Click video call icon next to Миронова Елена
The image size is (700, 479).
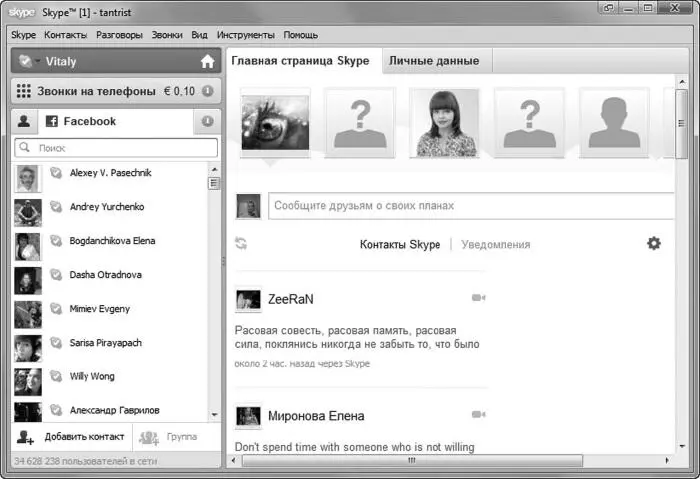tap(479, 415)
